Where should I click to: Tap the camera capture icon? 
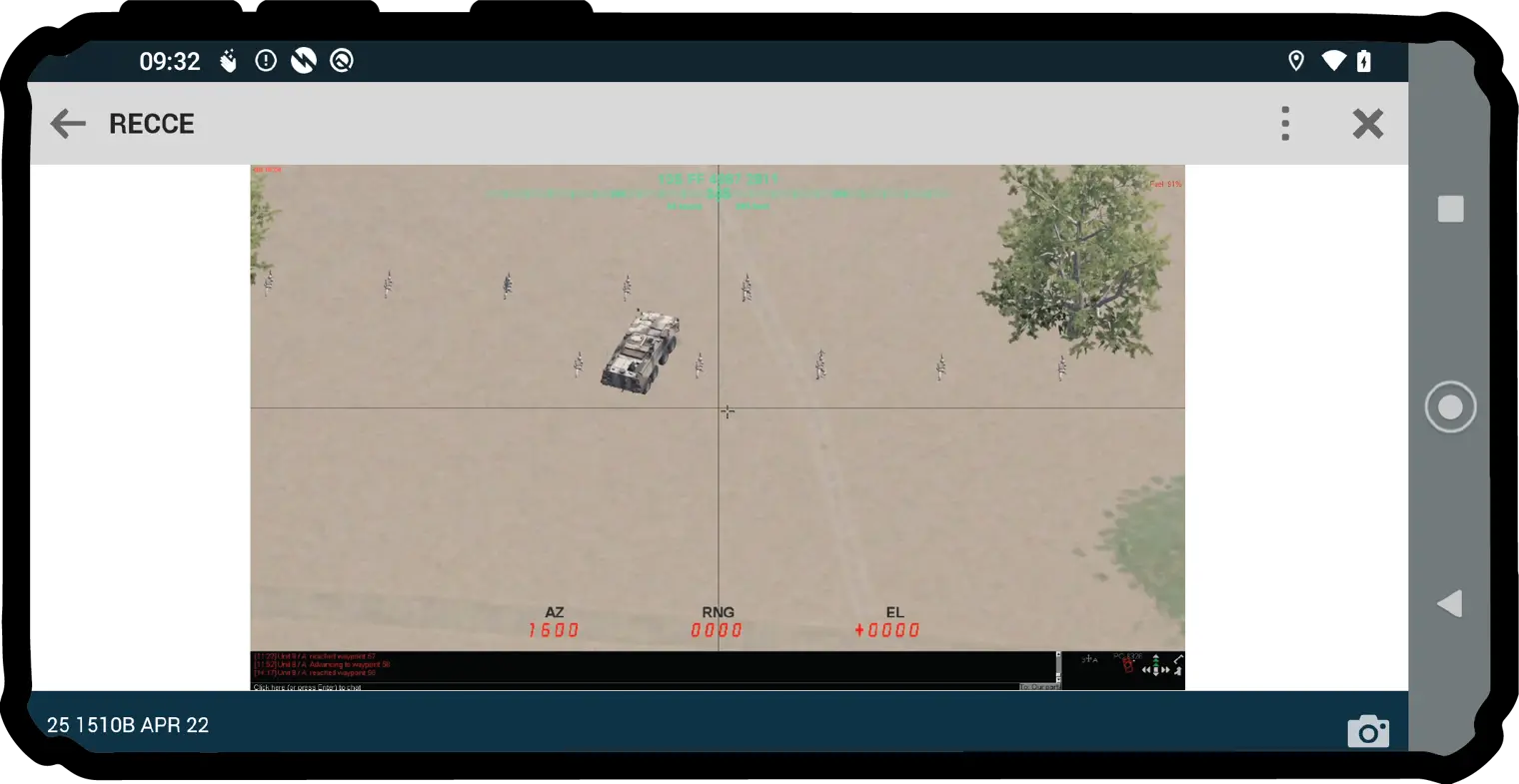[x=1368, y=731]
